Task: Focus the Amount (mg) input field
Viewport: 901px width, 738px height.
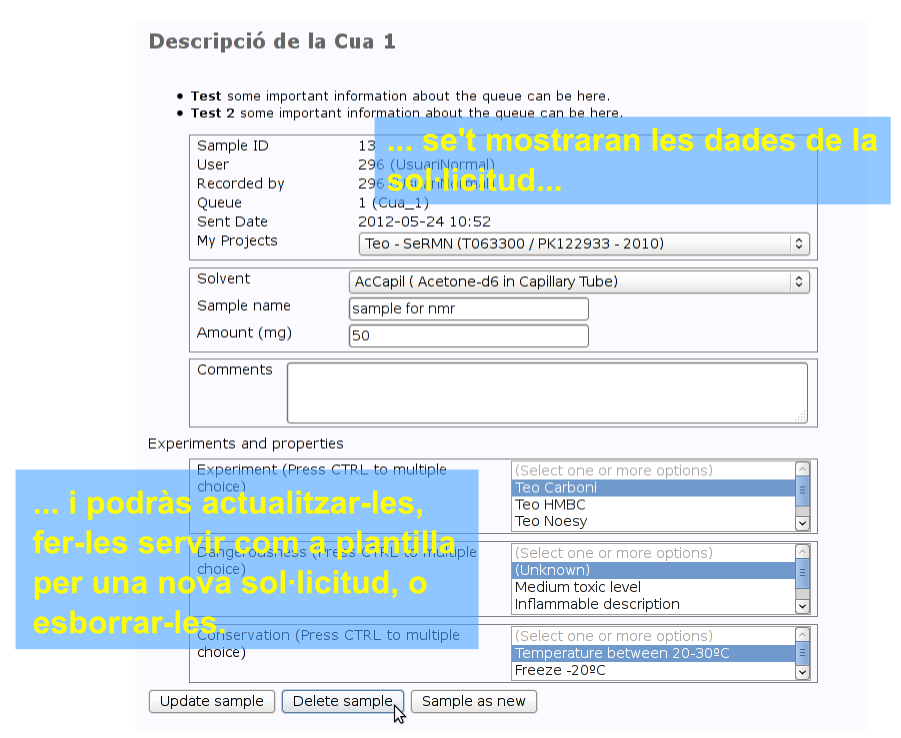Action: 469,336
